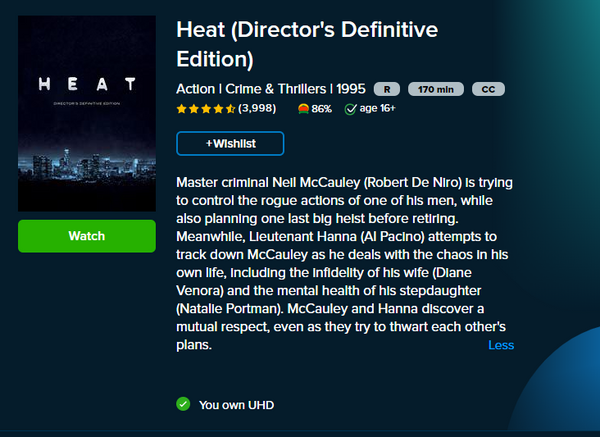Click the five-star rating icons
The height and width of the screenshot is (437, 600).
coord(205,108)
